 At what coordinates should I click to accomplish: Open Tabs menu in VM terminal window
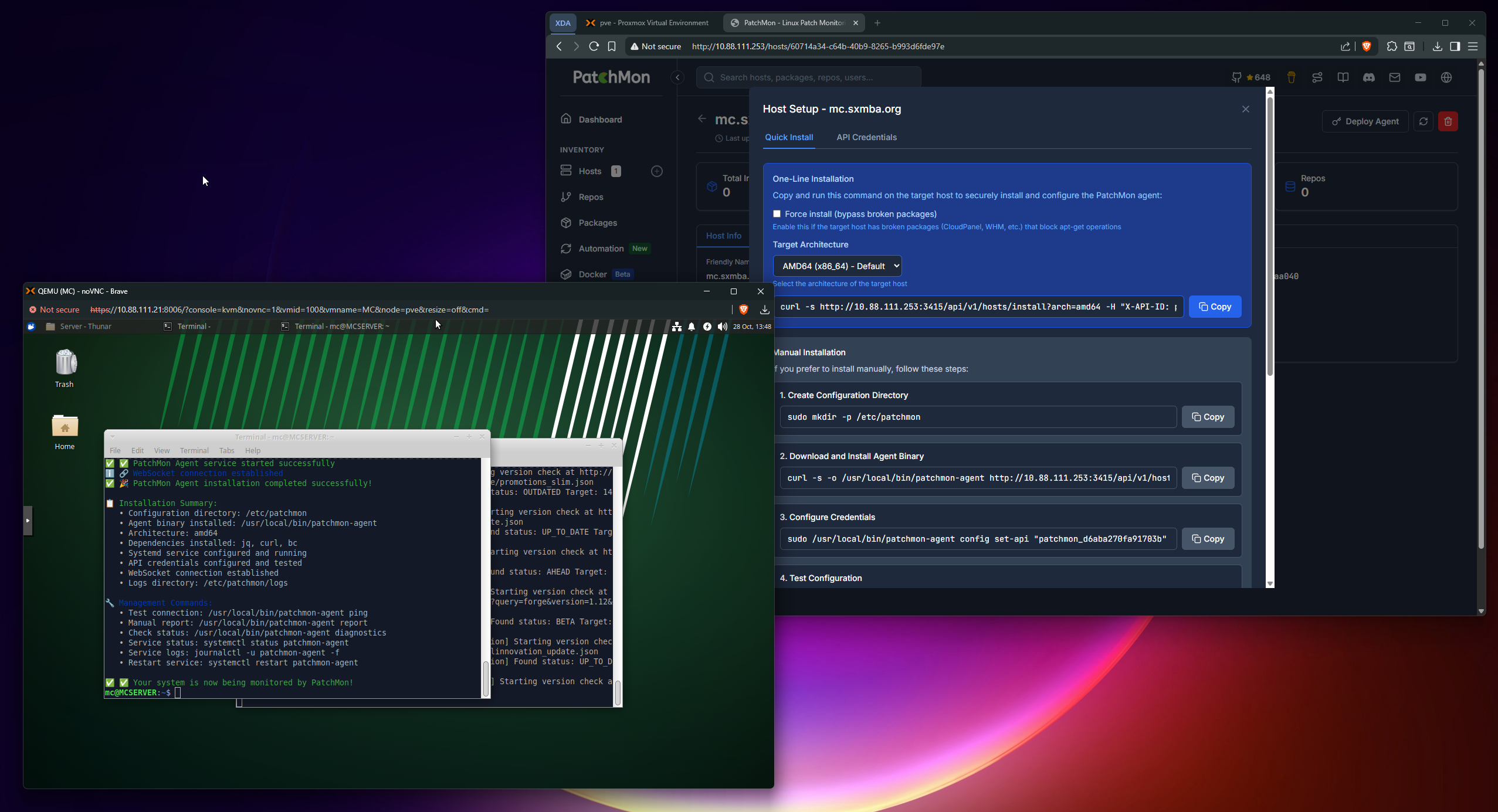pyautogui.click(x=226, y=451)
